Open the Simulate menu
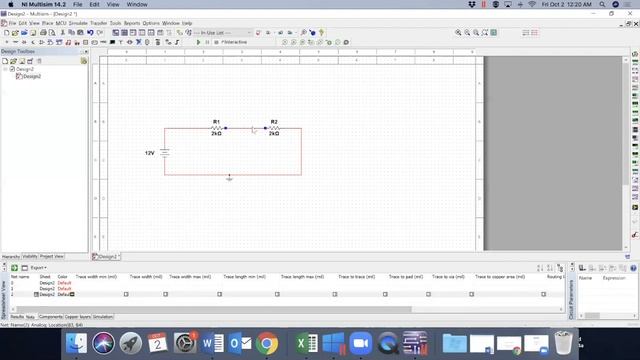Viewport: 640px width, 360px height. tap(78, 23)
